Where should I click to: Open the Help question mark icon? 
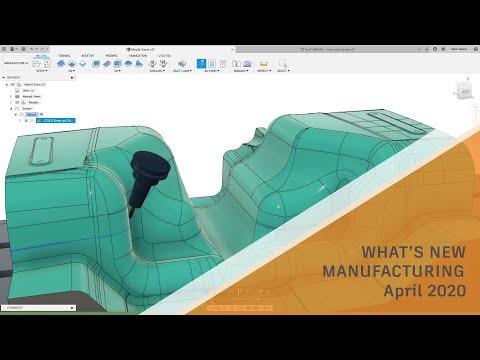476,49
